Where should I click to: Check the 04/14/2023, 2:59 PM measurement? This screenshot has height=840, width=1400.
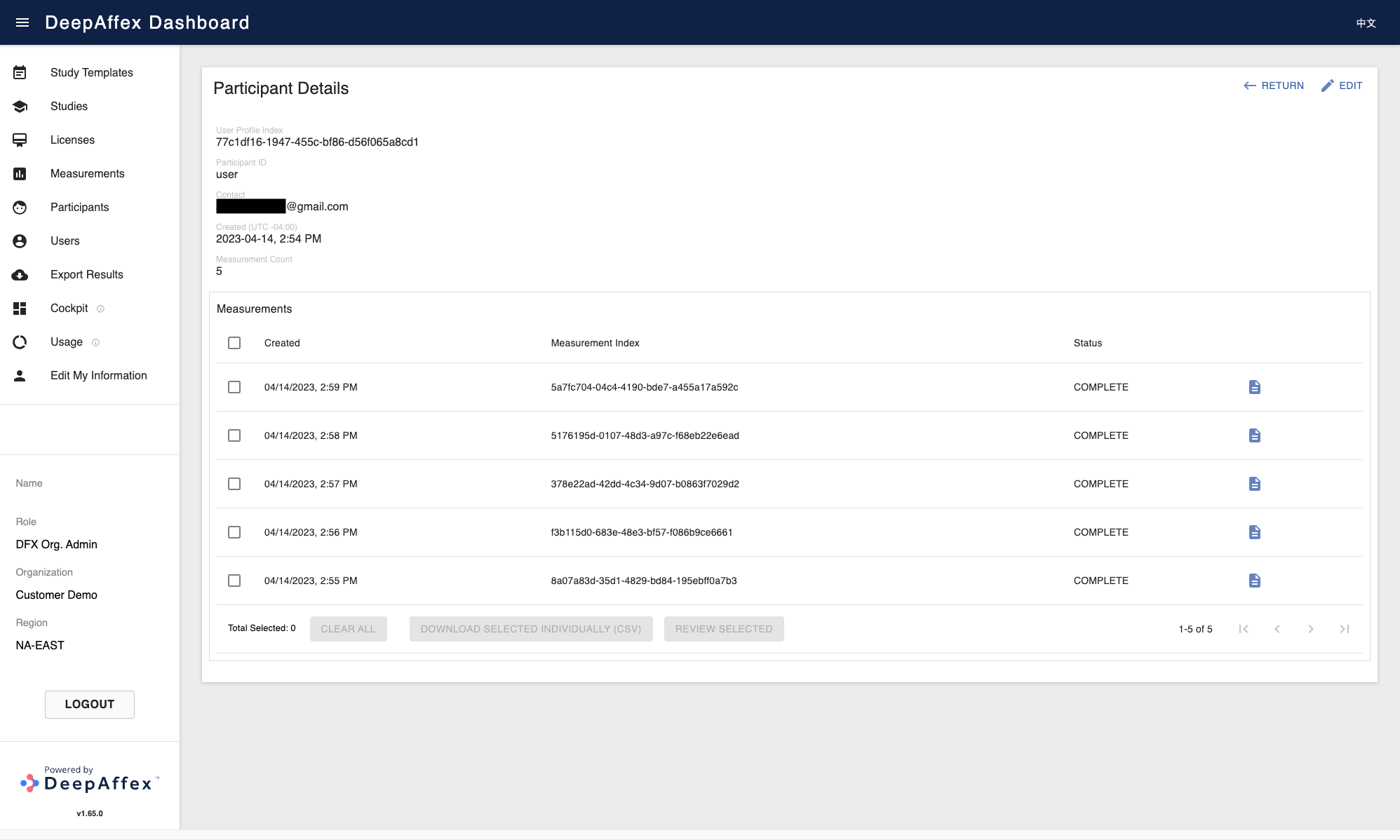[234, 387]
